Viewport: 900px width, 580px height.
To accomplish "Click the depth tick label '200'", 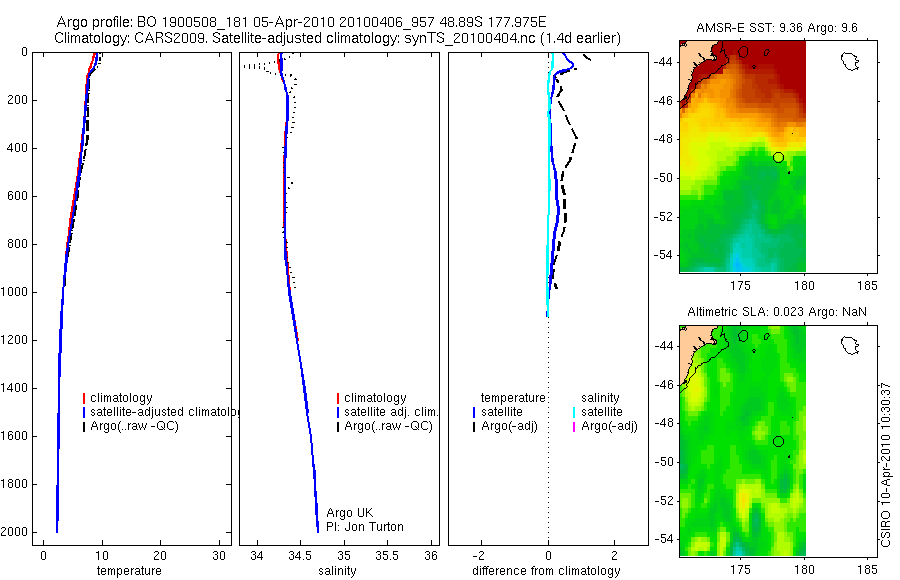I will [18, 100].
